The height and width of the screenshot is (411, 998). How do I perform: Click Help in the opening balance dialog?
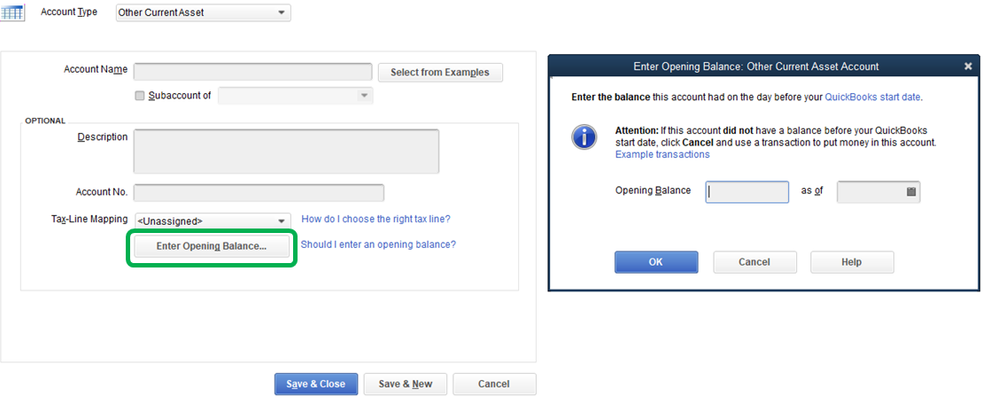tap(851, 262)
